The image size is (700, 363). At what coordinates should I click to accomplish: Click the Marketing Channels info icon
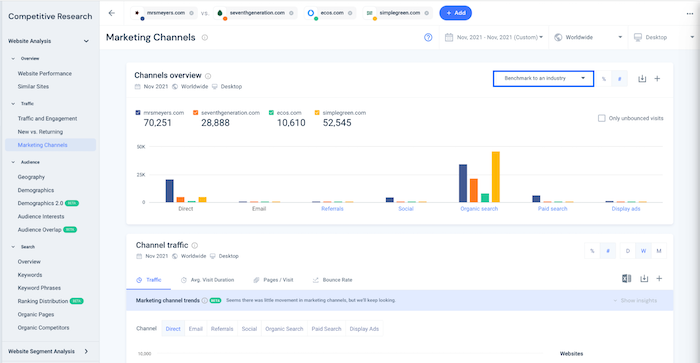pos(205,38)
